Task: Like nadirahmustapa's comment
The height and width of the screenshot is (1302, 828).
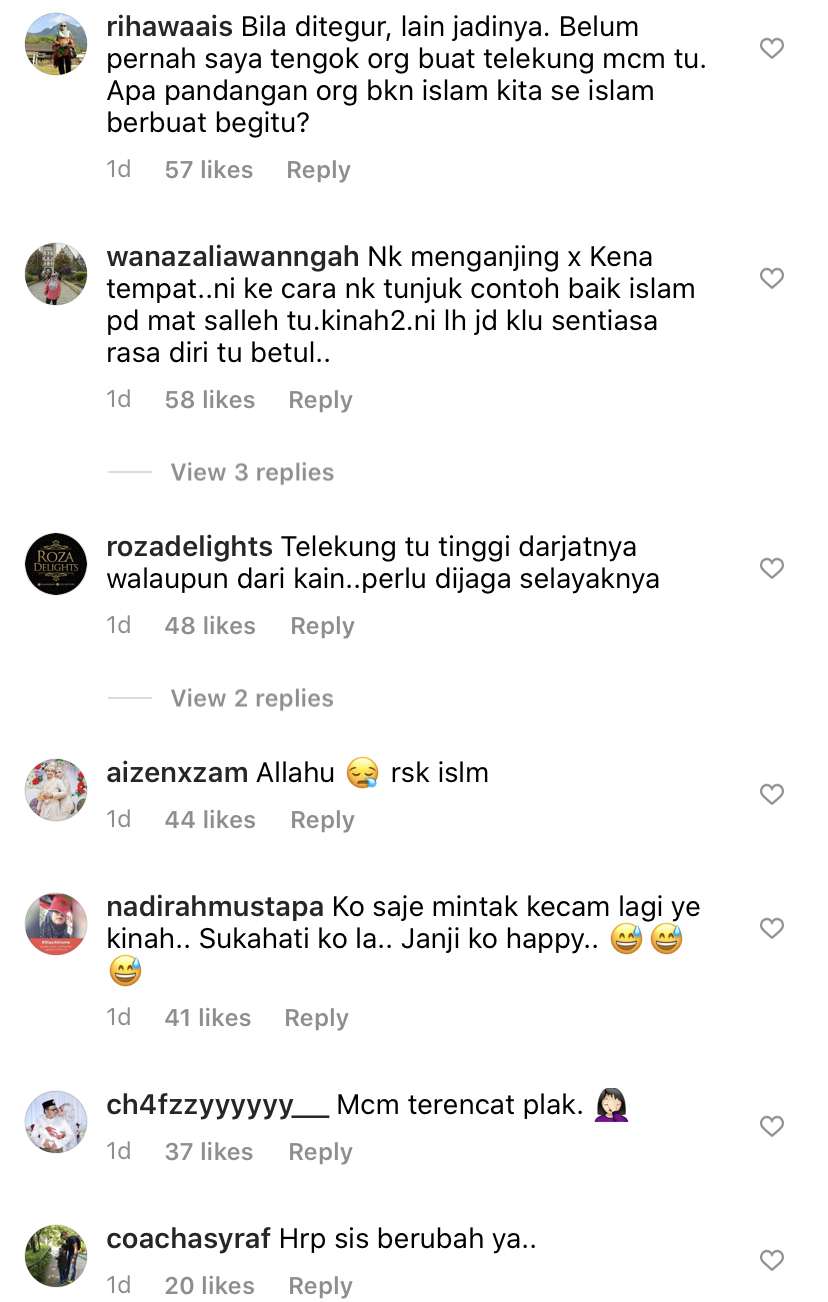Action: pyautogui.click(x=772, y=928)
